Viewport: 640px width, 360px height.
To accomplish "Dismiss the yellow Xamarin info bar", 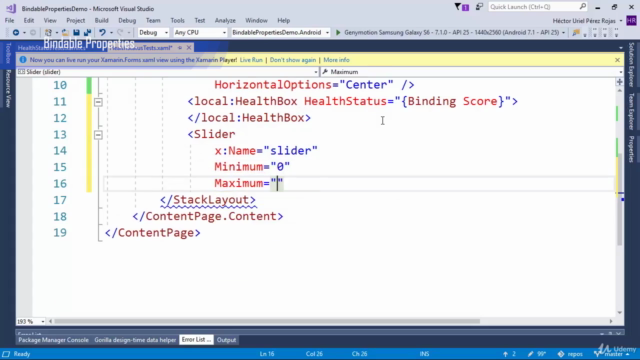I will click(617, 60).
